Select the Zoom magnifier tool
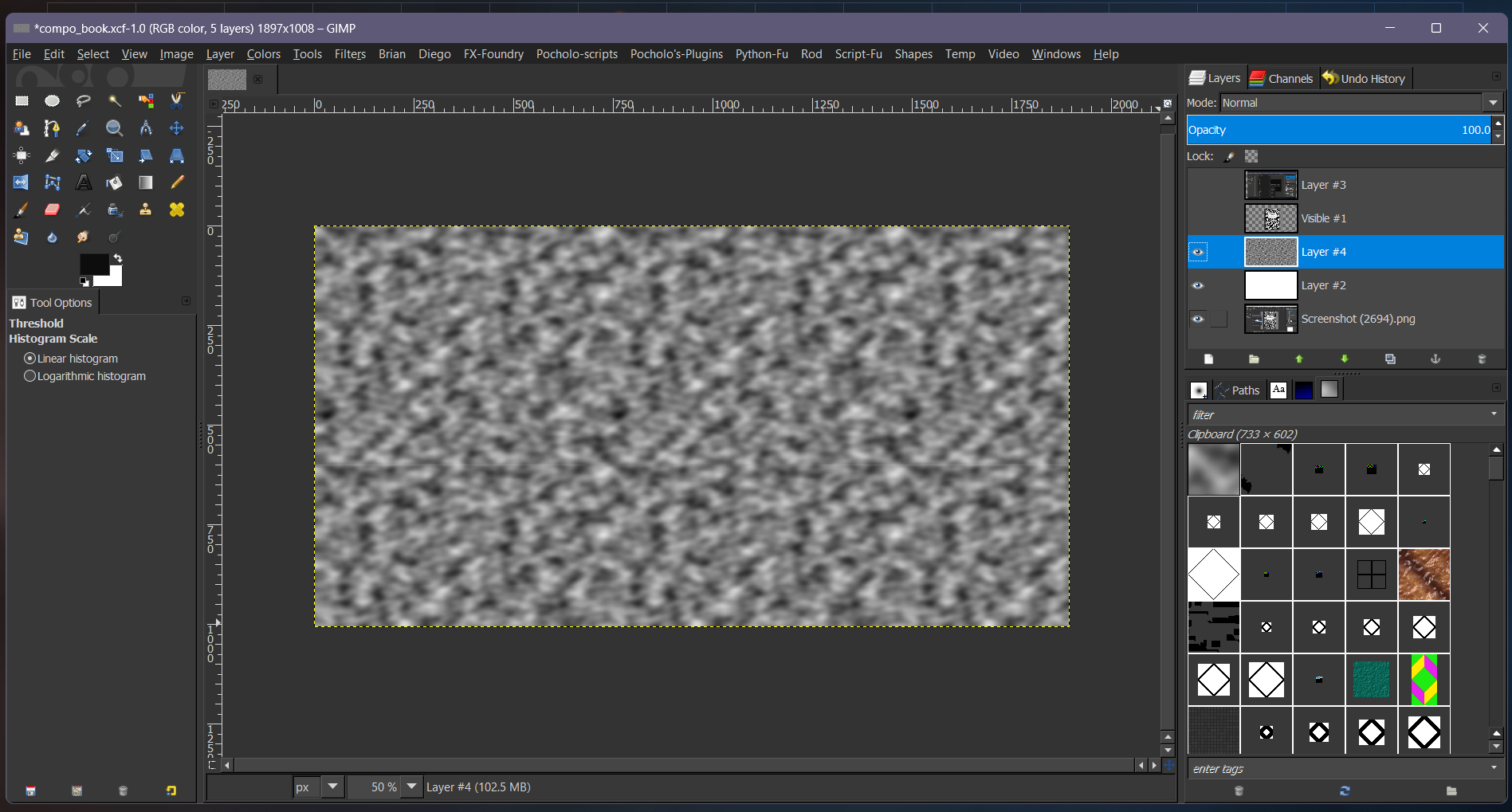Viewport: 1512px width, 812px height. [115, 128]
